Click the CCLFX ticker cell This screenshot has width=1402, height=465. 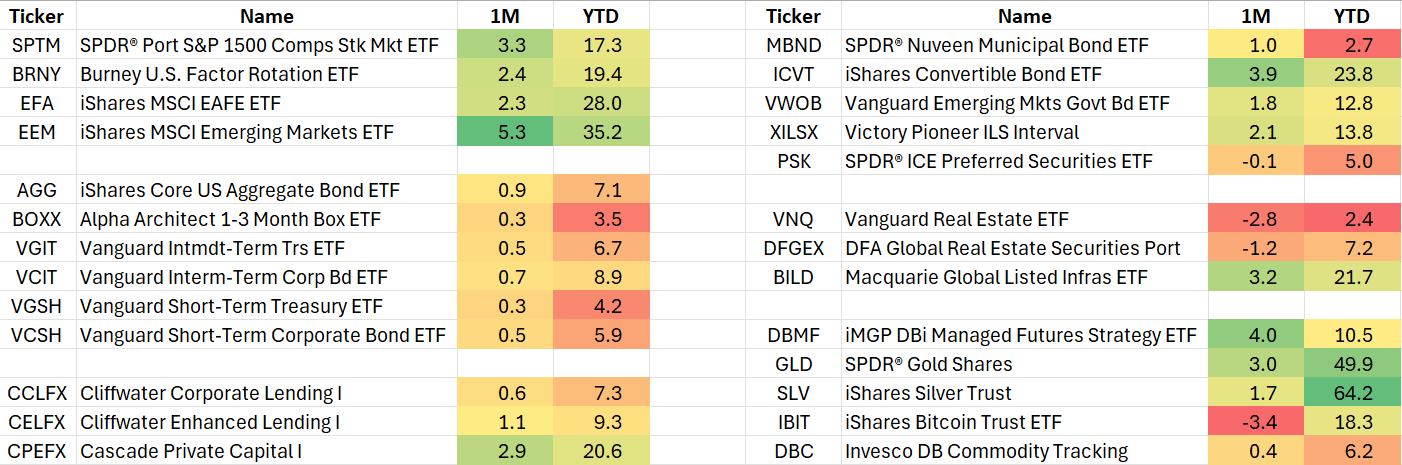coord(38,393)
